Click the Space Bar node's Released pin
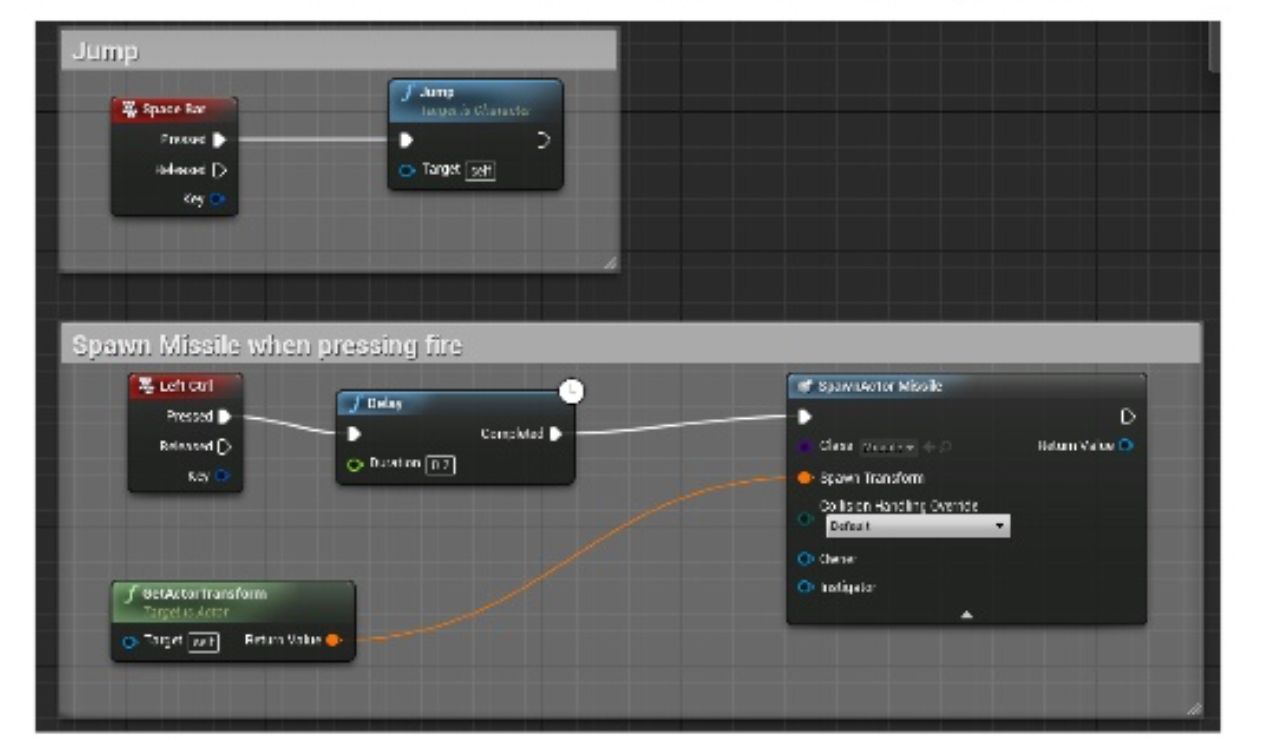 click(220, 170)
